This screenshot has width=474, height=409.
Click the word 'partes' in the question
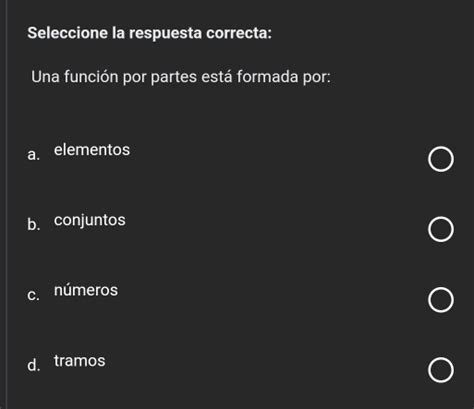point(174,77)
